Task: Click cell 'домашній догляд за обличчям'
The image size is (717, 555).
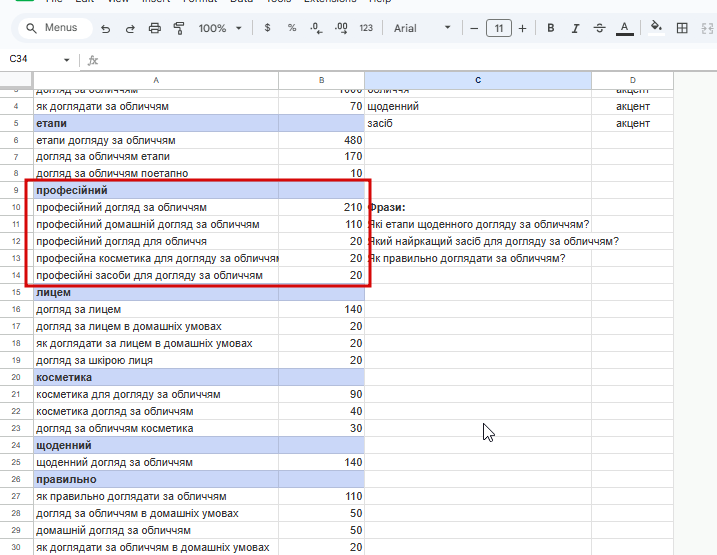Action: pyautogui.click(x=156, y=530)
